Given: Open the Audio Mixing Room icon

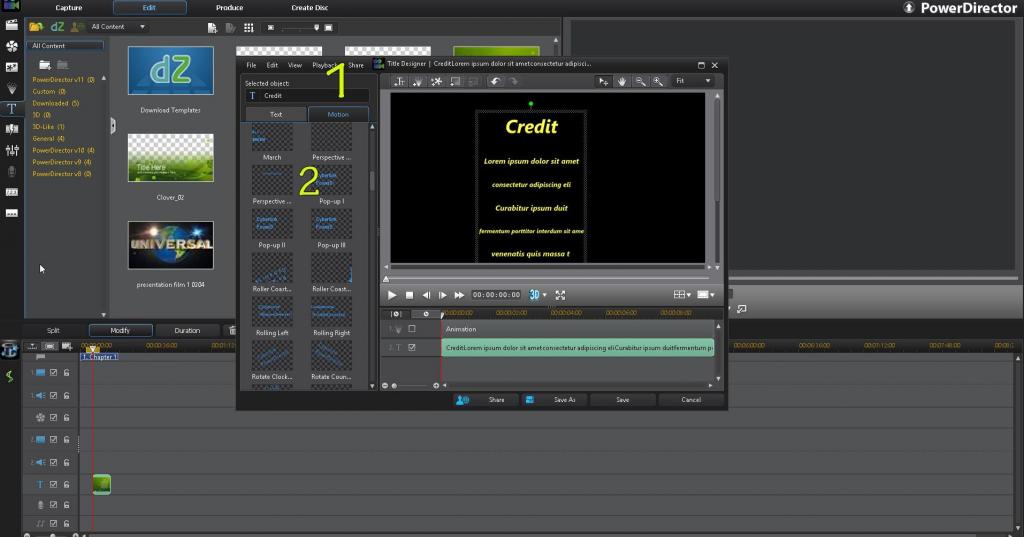Looking at the screenshot, I should [x=11, y=150].
